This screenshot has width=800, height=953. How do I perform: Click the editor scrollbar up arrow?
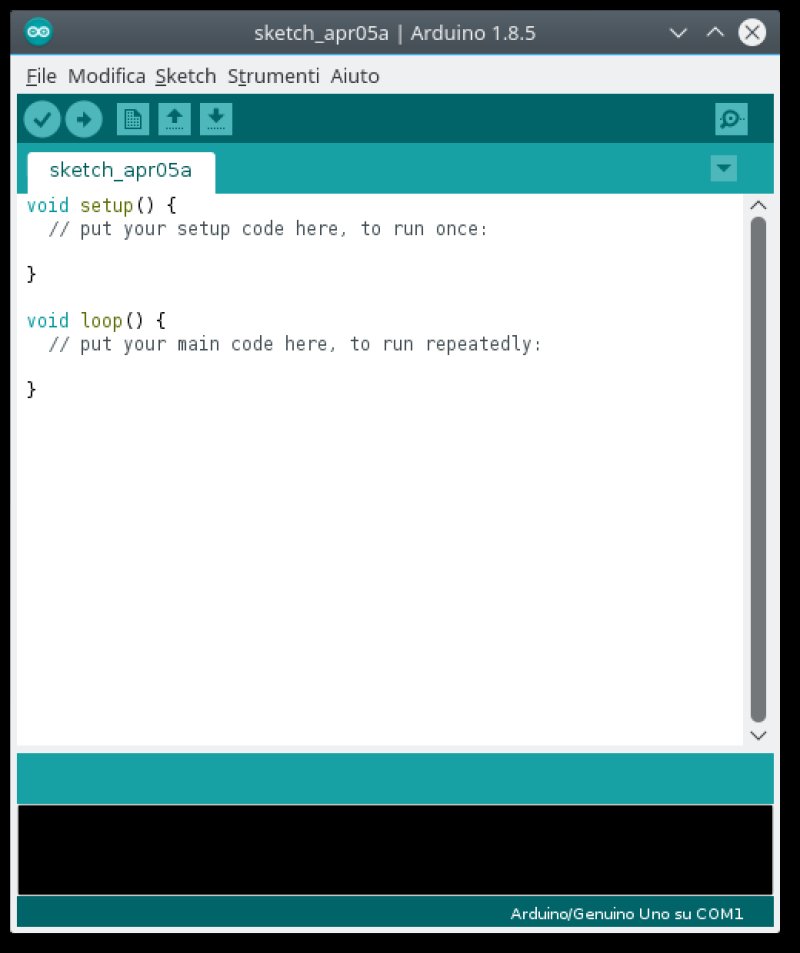click(758, 205)
